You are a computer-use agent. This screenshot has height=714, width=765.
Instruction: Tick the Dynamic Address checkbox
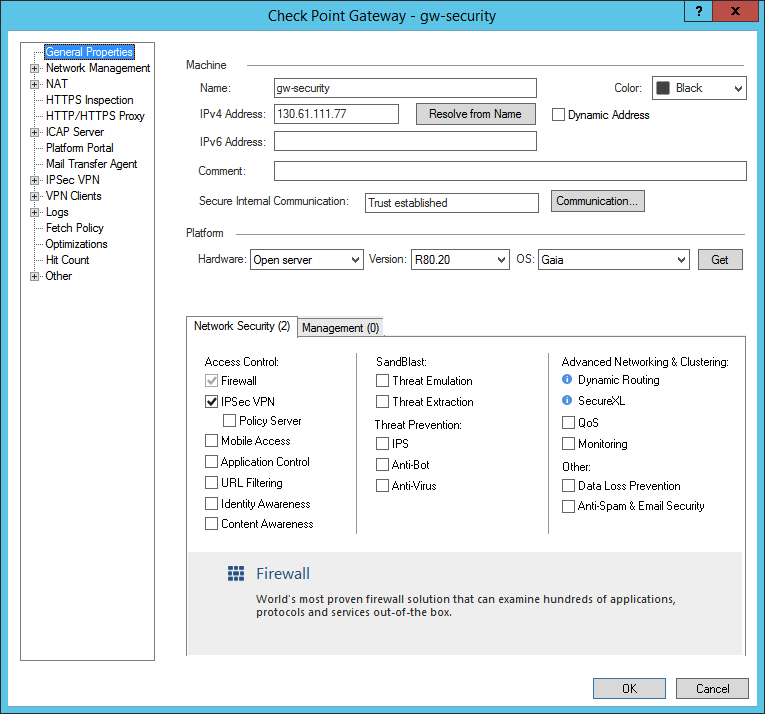point(559,115)
